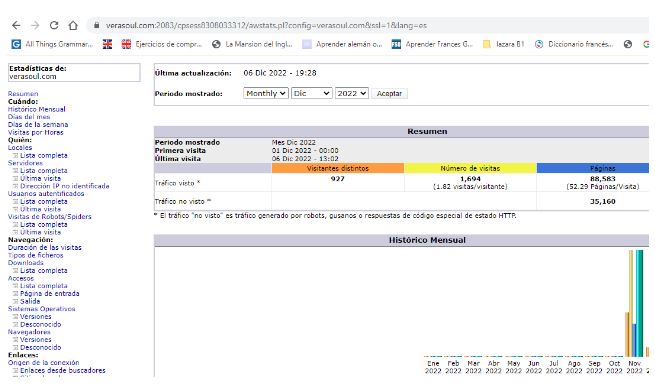655x388 pixels.
Task: Reload the page with the refresh icon
Action: tap(54, 25)
